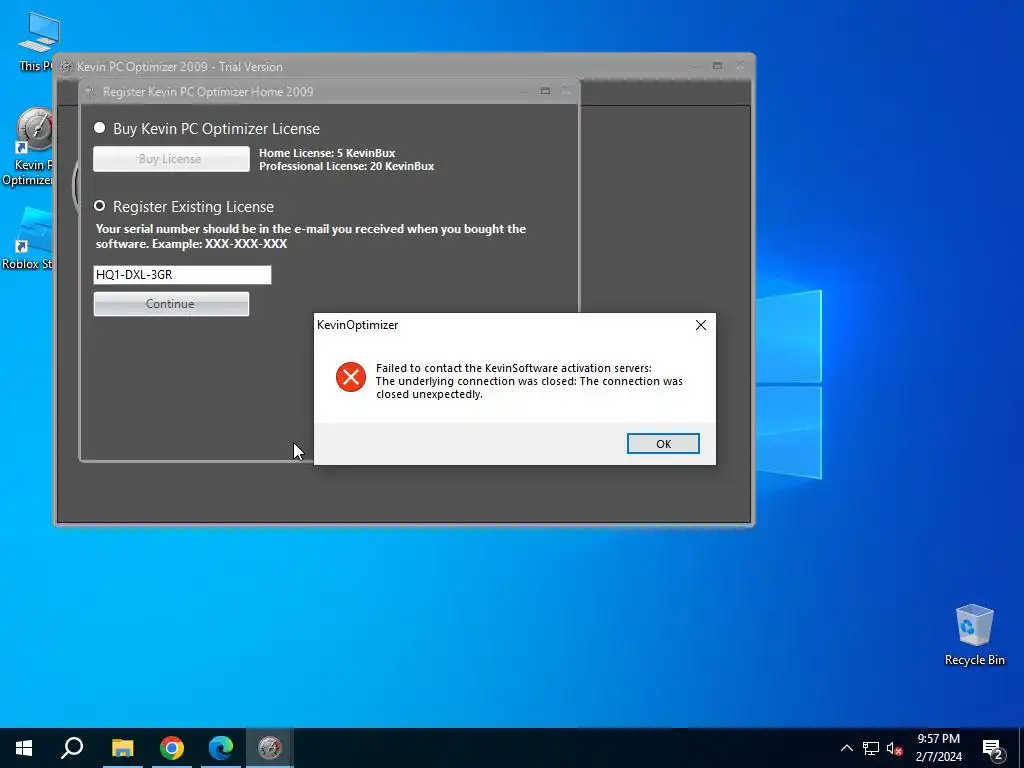Image resolution: width=1024 pixels, height=768 pixels.
Task: Open the notification center icon
Action: 993,749
